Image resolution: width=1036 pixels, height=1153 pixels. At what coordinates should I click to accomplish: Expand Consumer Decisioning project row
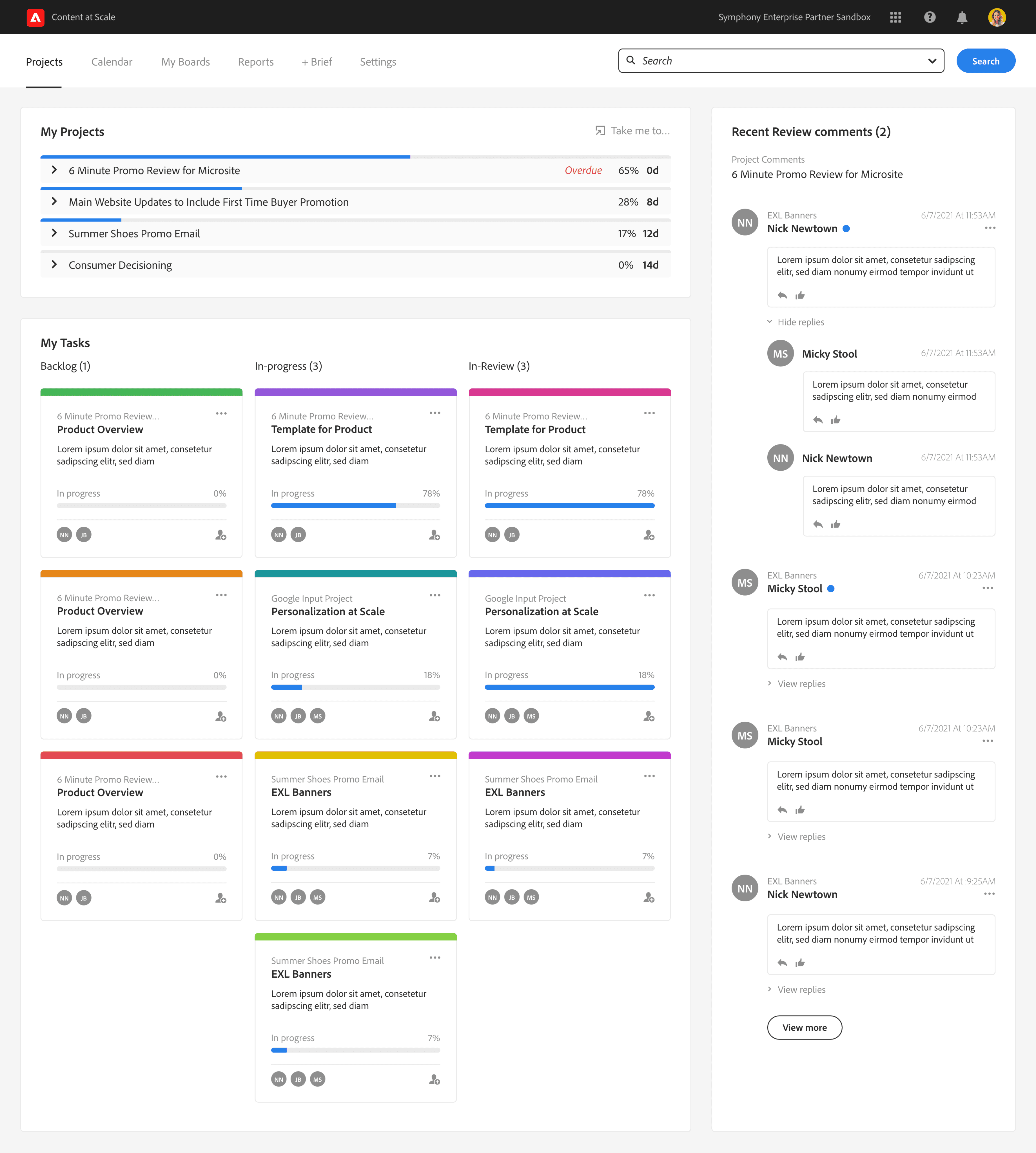(x=54, y=265)
